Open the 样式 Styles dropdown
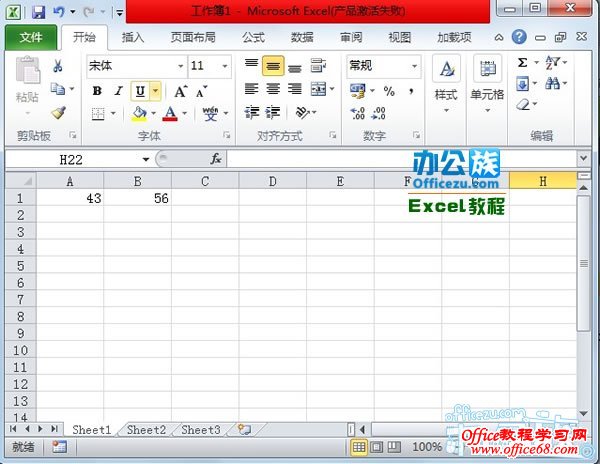The width and height of the screenshot is (600, 464). tap(446, 84)
